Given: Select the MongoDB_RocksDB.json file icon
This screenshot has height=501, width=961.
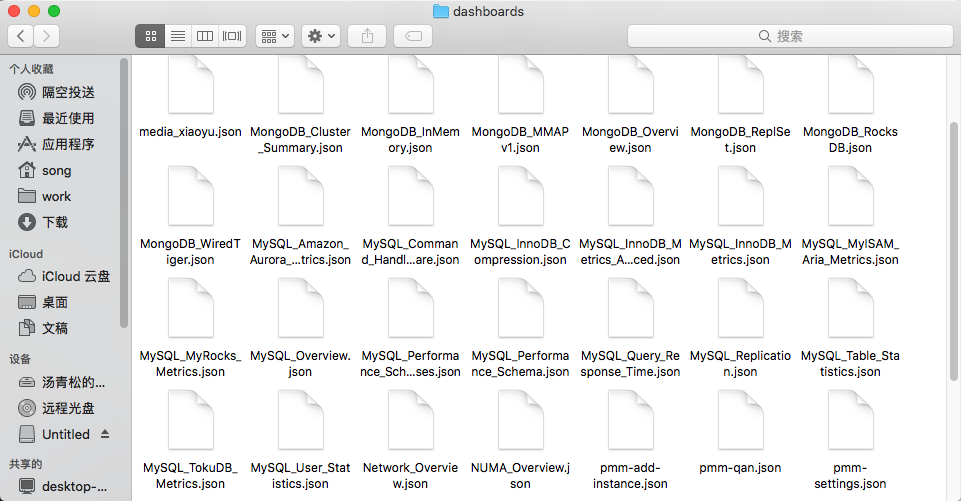Looking at the screenshot, I should click(x=851, y=85).
